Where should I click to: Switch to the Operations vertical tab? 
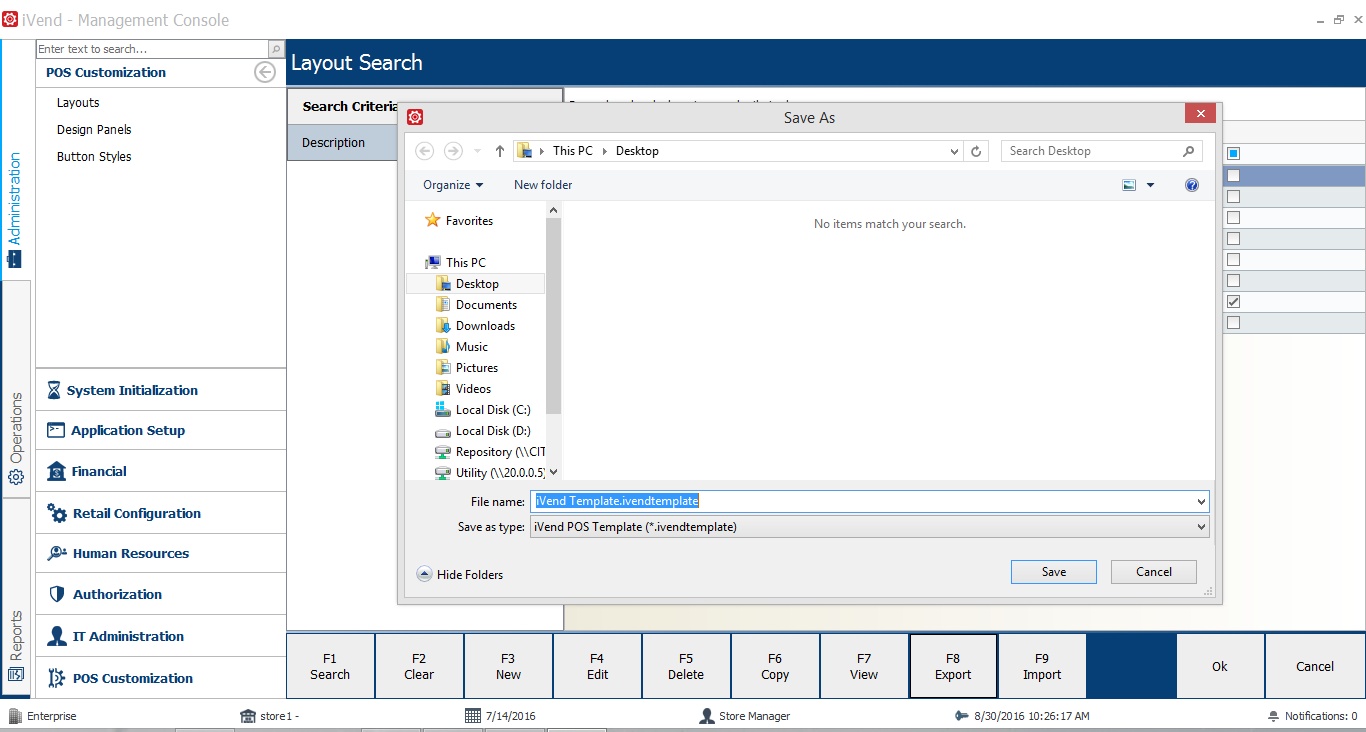[16, 439]
